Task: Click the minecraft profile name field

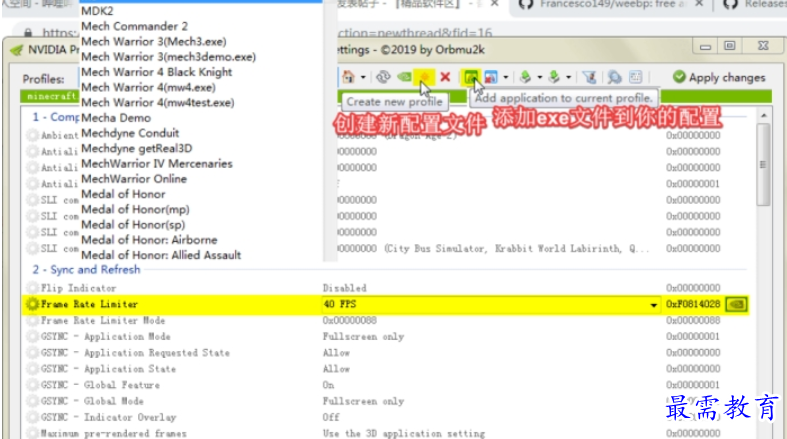Action: (x=50, y=96)
